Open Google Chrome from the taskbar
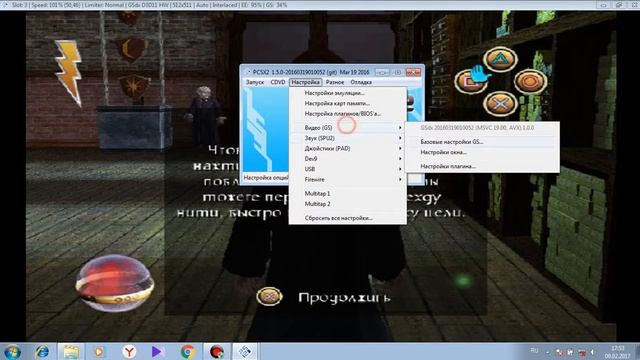Viewport: 640px width, 360px height. (188, 351)
